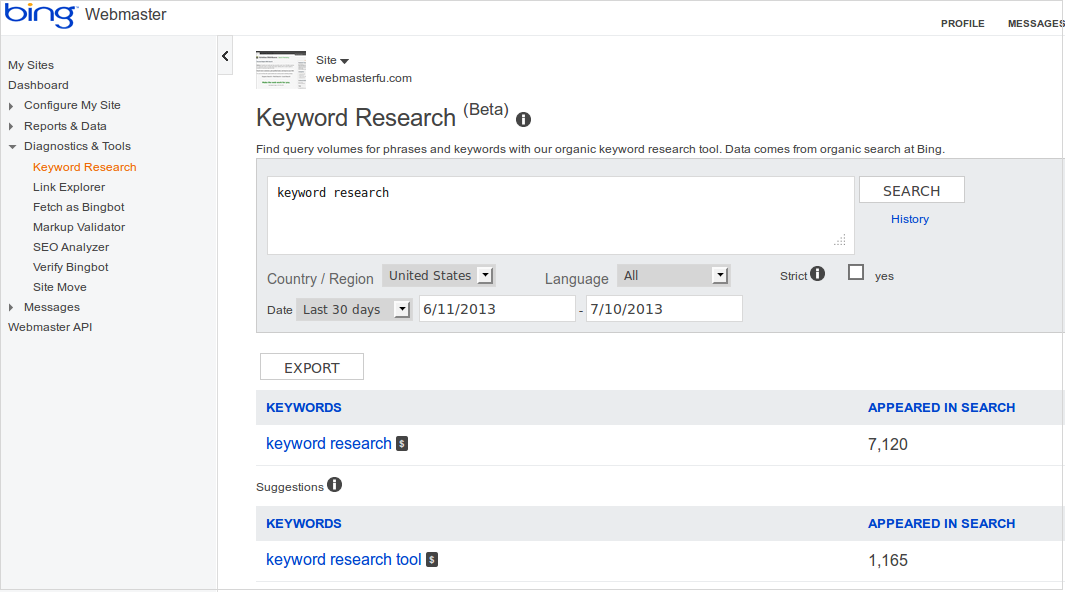Click the bid icon beside keyword research tool
Image resolution: width=1065 pixels, height=592 pixels.
coord(432,559)
